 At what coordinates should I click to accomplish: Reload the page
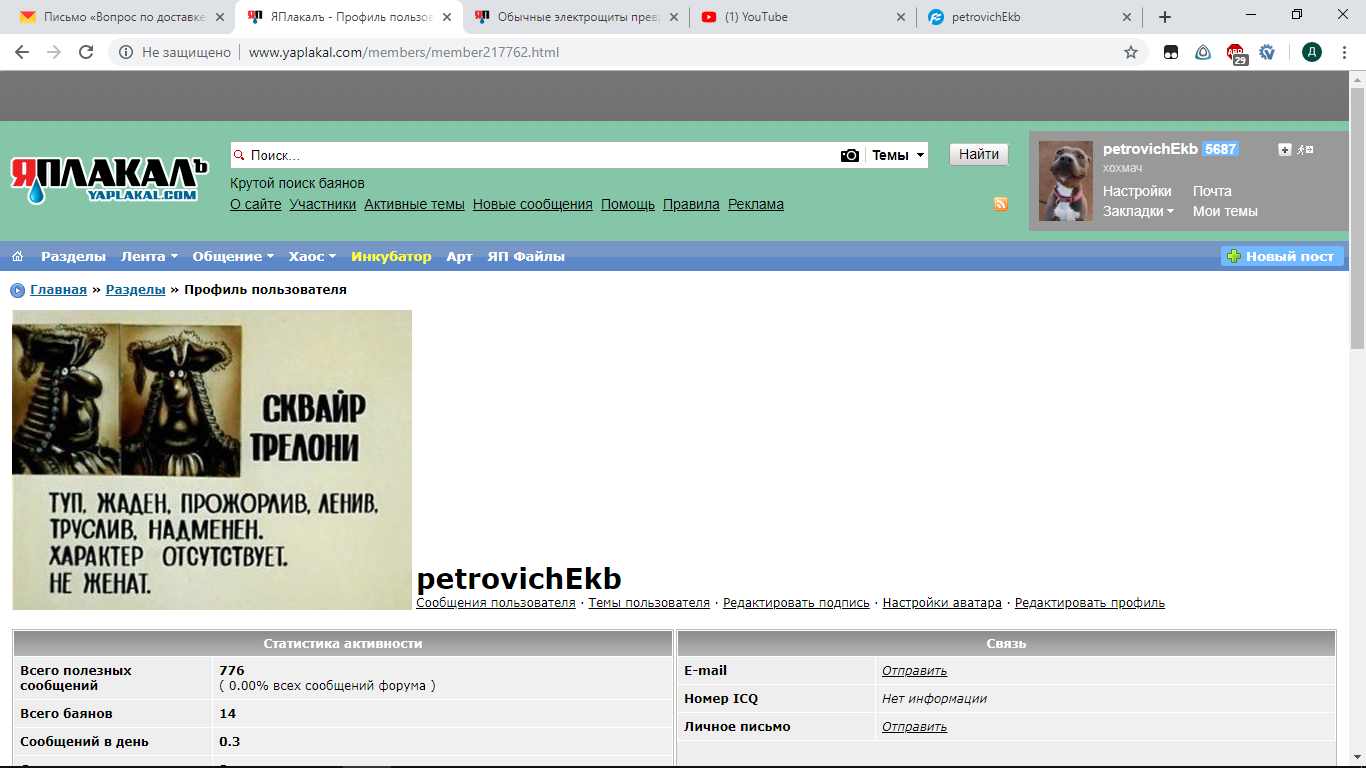(x=86, y=52)
